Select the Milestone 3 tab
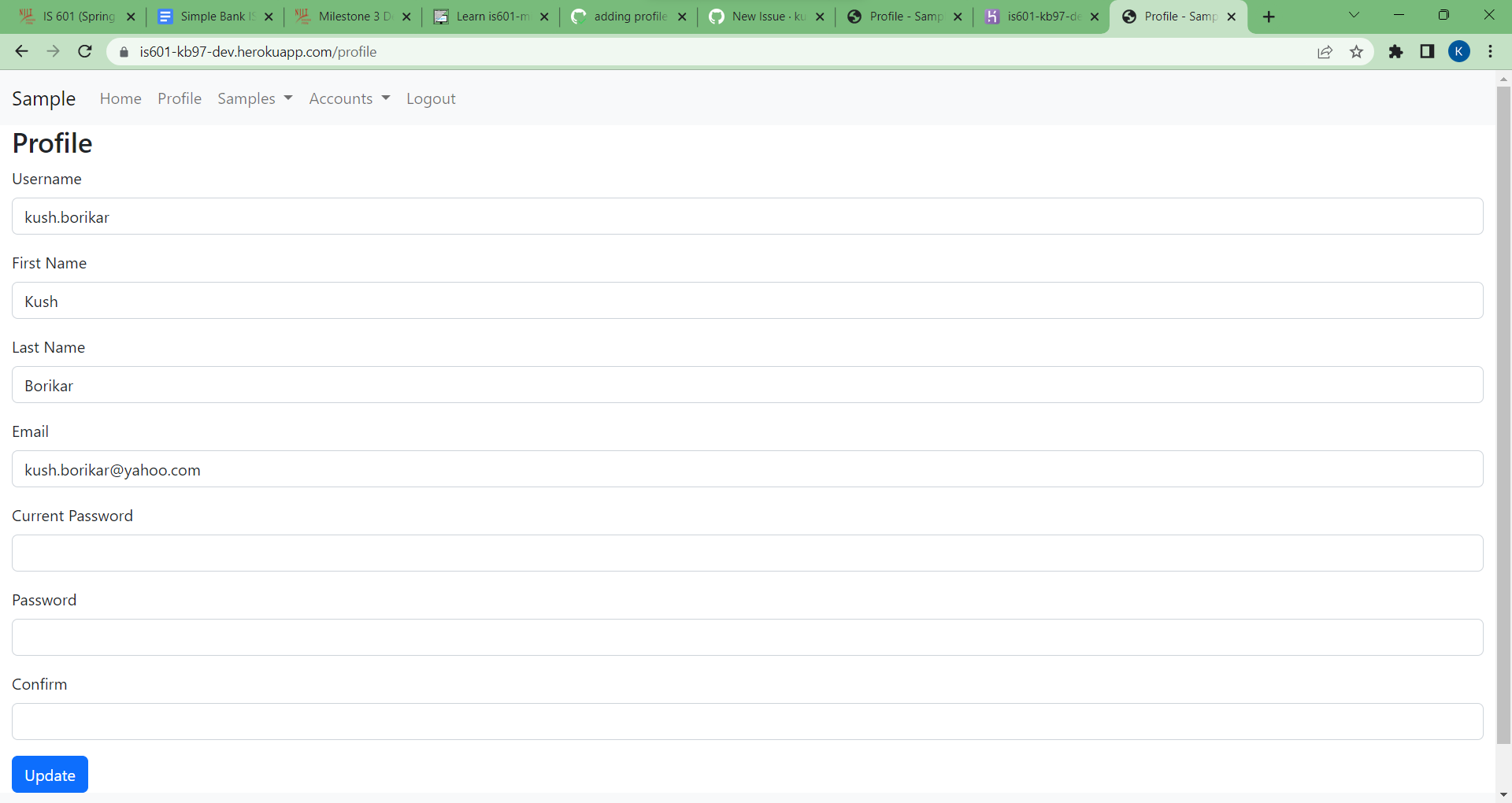 [346, 16]
